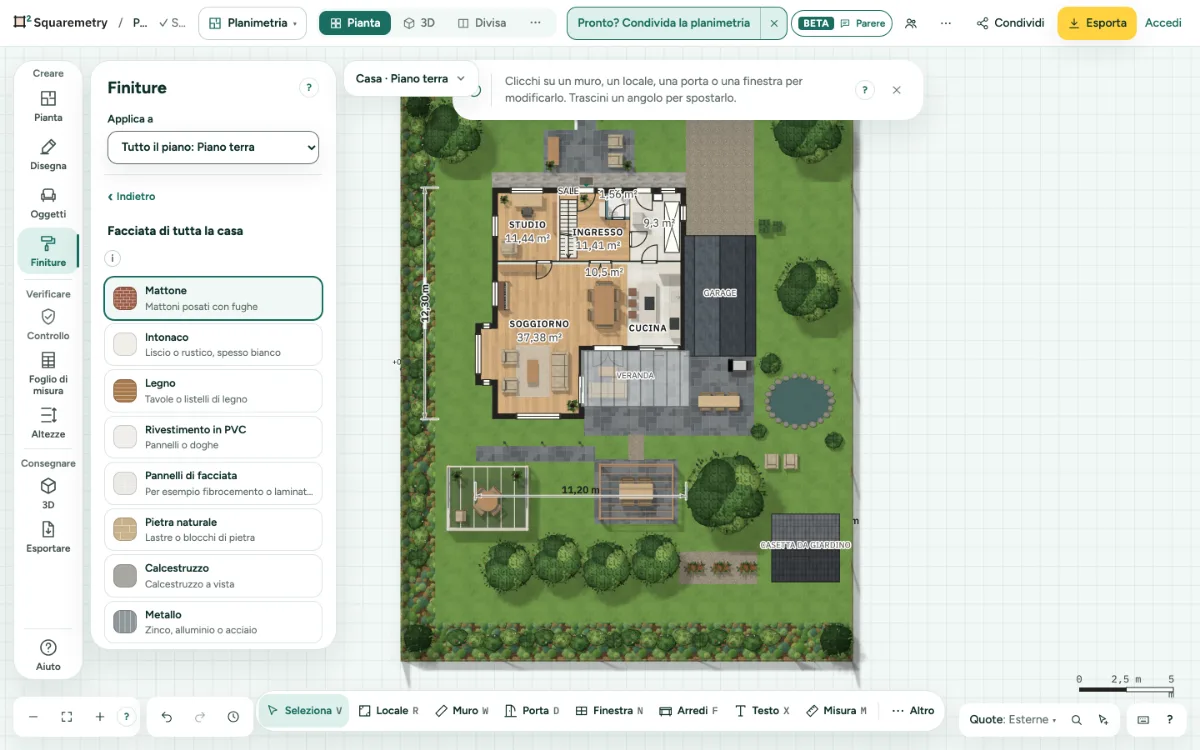Zoom in with the plus button

point(100,717)
